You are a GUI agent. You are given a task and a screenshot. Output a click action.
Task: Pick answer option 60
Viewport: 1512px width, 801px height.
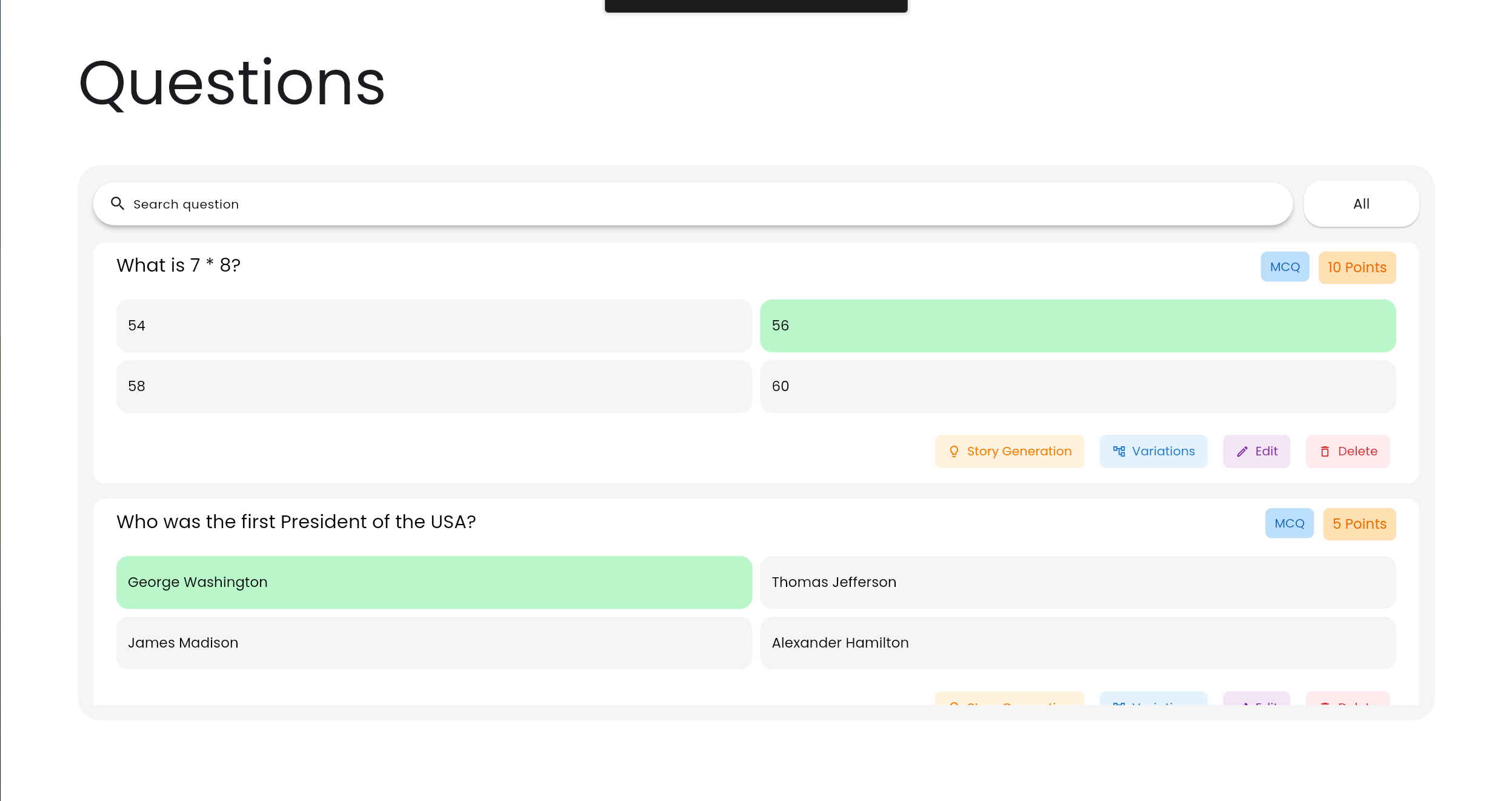1077,386
